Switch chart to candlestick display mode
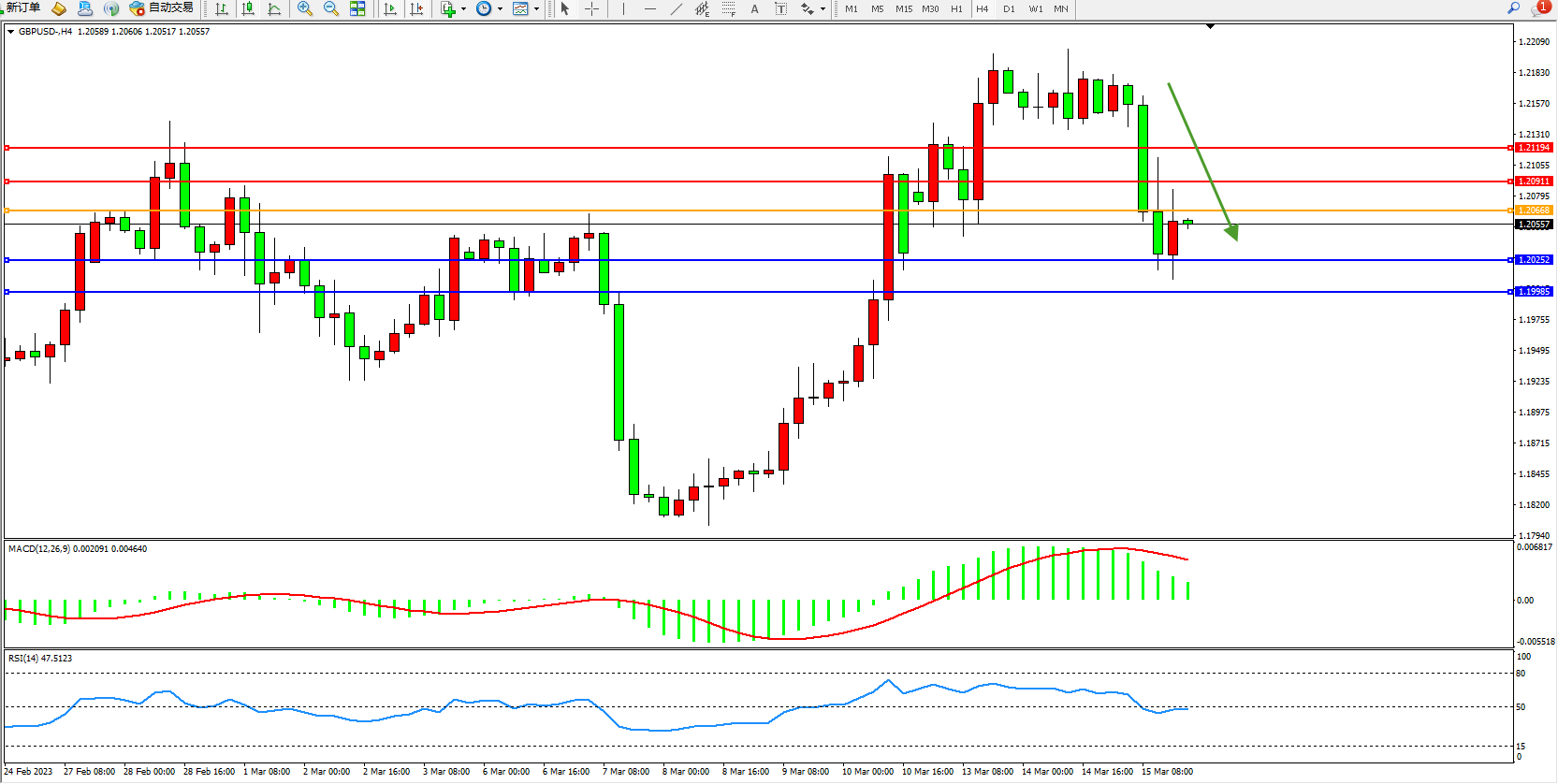 pyautogui.click(x=248, y=8)
